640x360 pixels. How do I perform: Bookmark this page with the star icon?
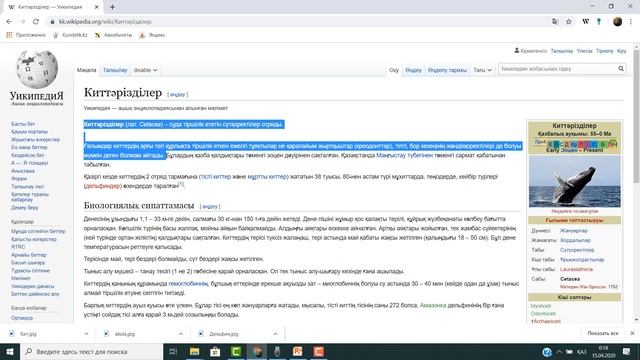(569, 22)
